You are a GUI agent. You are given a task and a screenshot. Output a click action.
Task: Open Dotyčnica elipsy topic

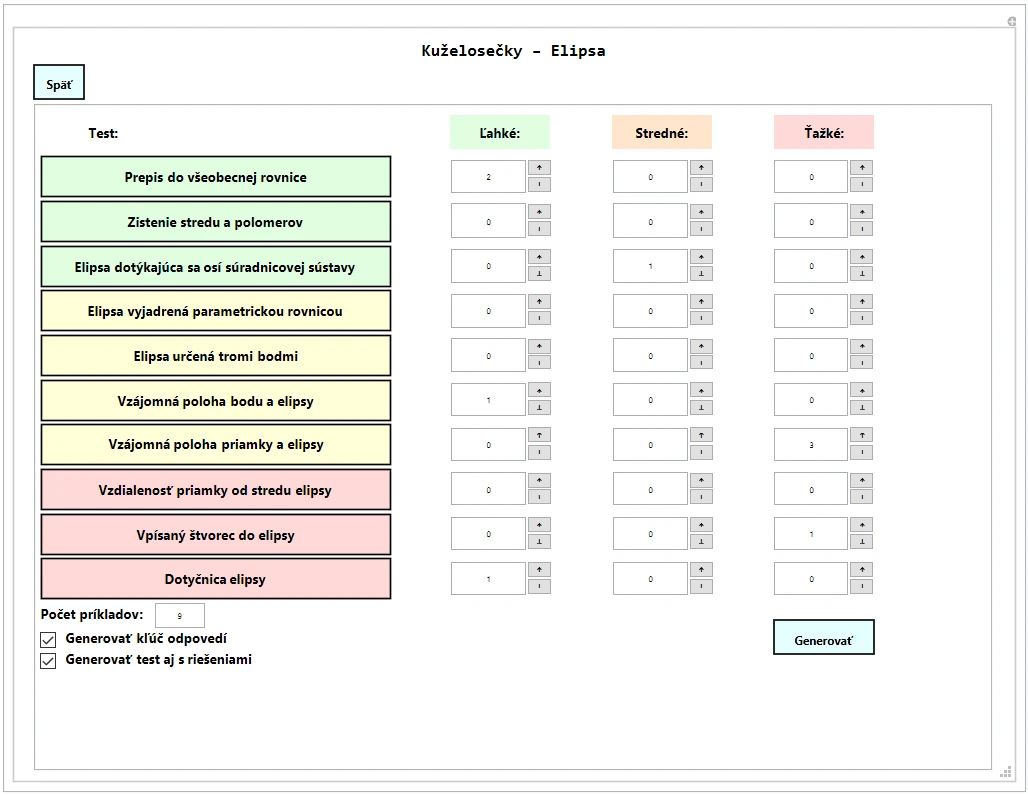pyautogui.click(x=216, y=579)
